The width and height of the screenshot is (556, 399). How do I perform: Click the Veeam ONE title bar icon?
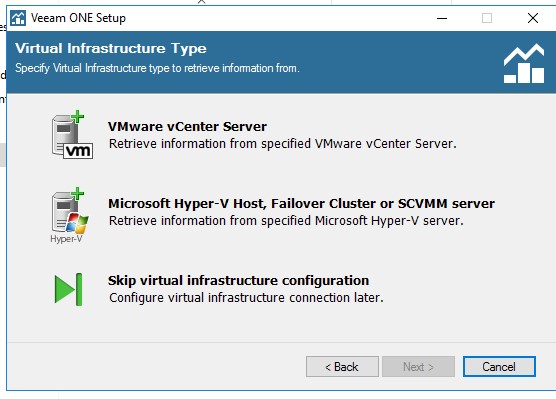coord(18,18)
